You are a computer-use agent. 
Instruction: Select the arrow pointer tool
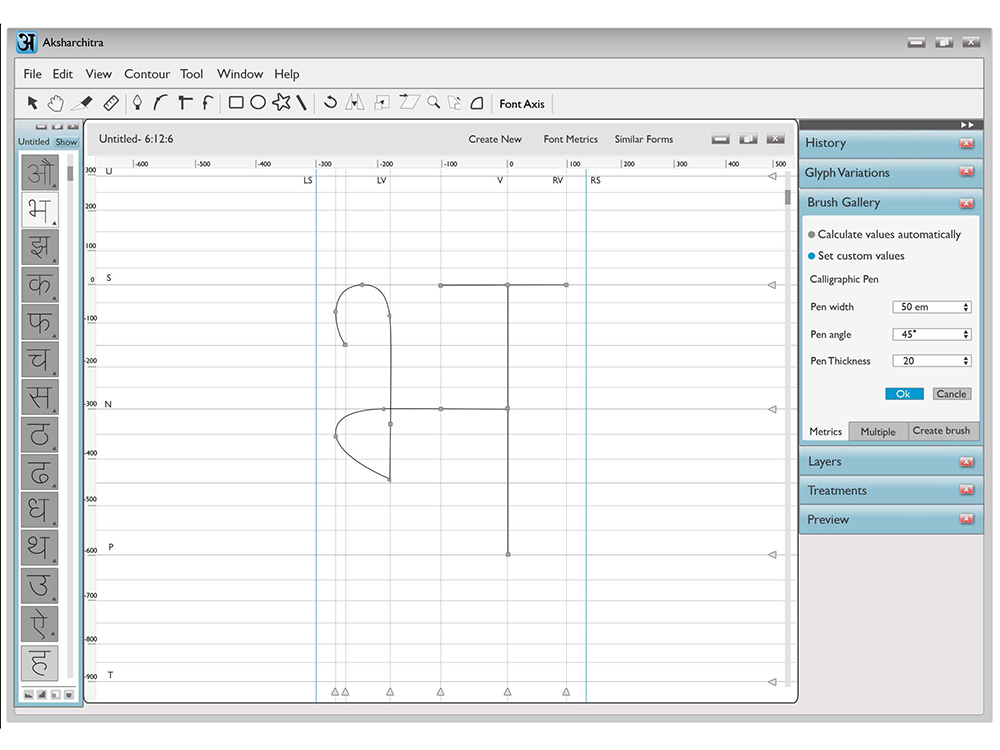33,103
